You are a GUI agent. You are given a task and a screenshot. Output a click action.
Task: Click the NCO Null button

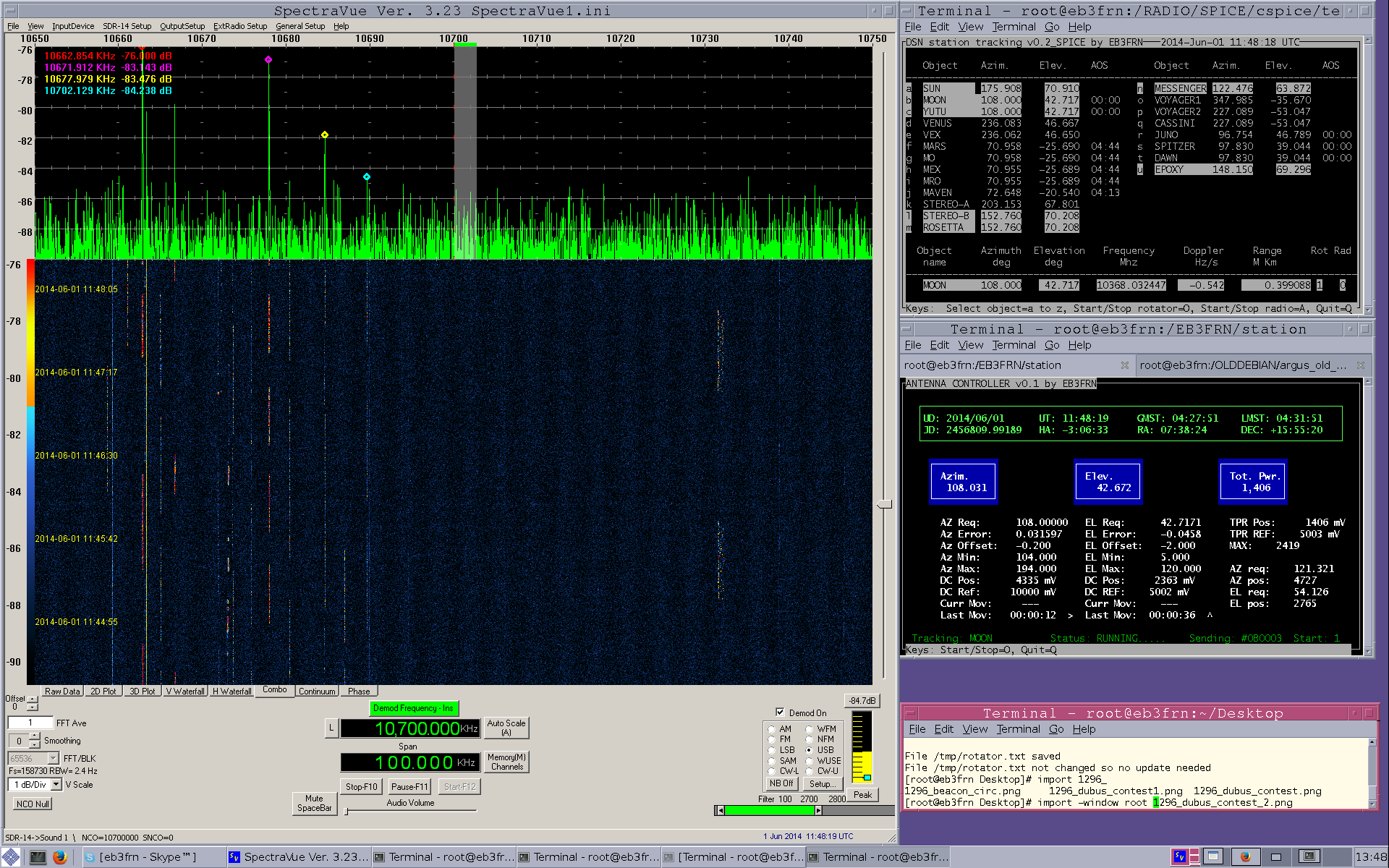(33, 804)
